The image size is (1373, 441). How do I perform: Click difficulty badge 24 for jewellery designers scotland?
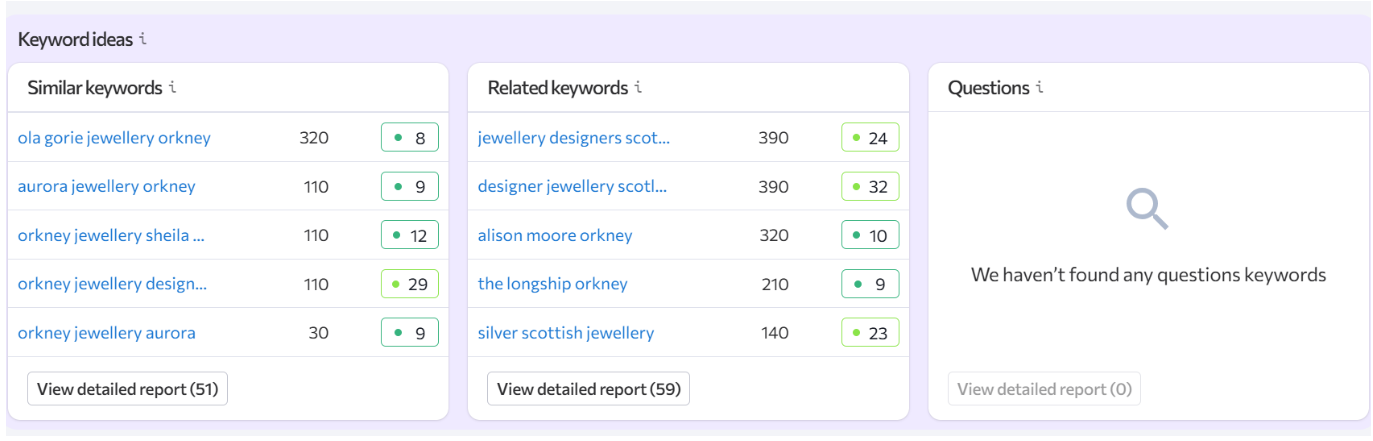[870, 138]
